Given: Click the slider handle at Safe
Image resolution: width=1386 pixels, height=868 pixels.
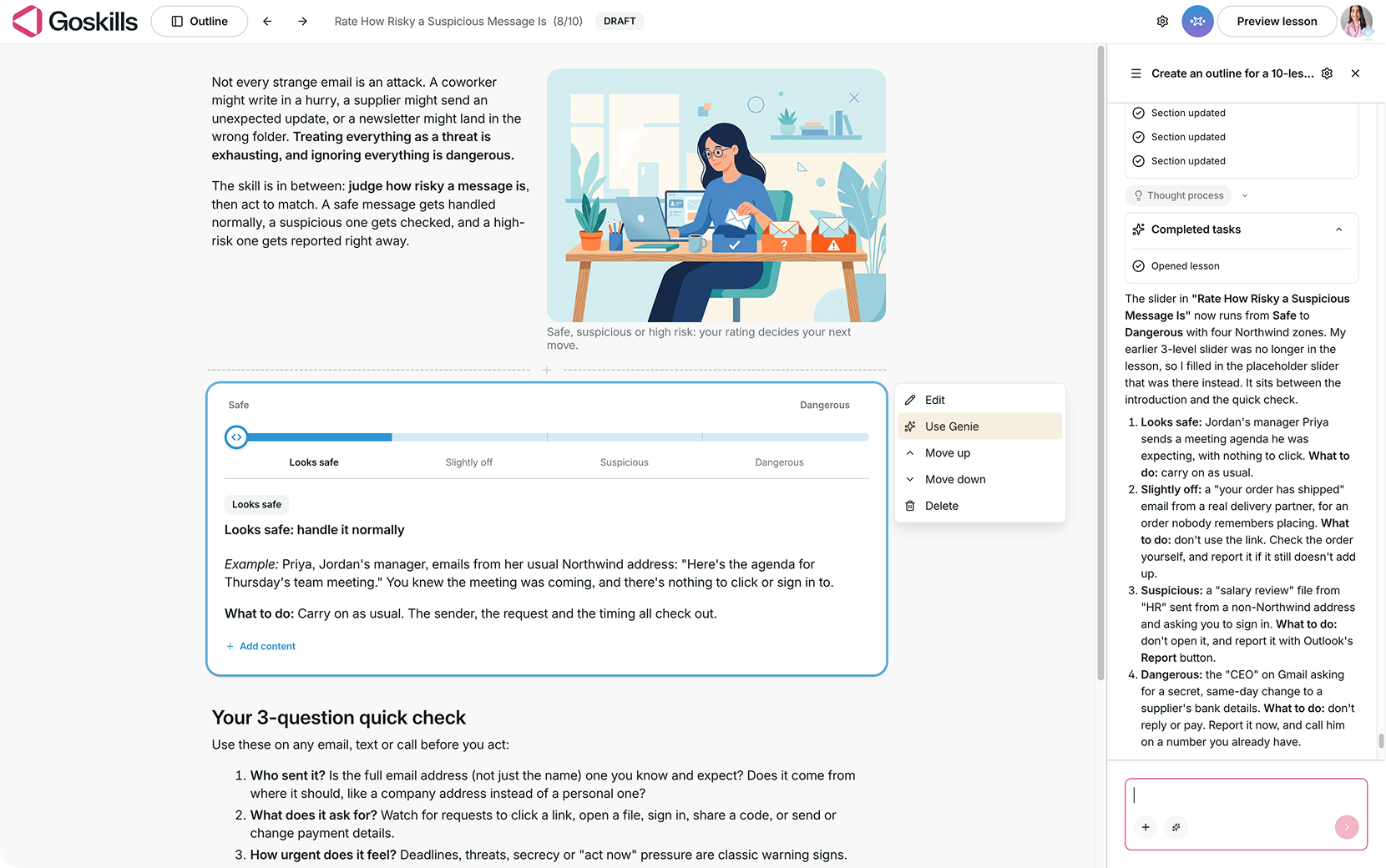Looking at the screenshot, I should click(x=236, y=437).
